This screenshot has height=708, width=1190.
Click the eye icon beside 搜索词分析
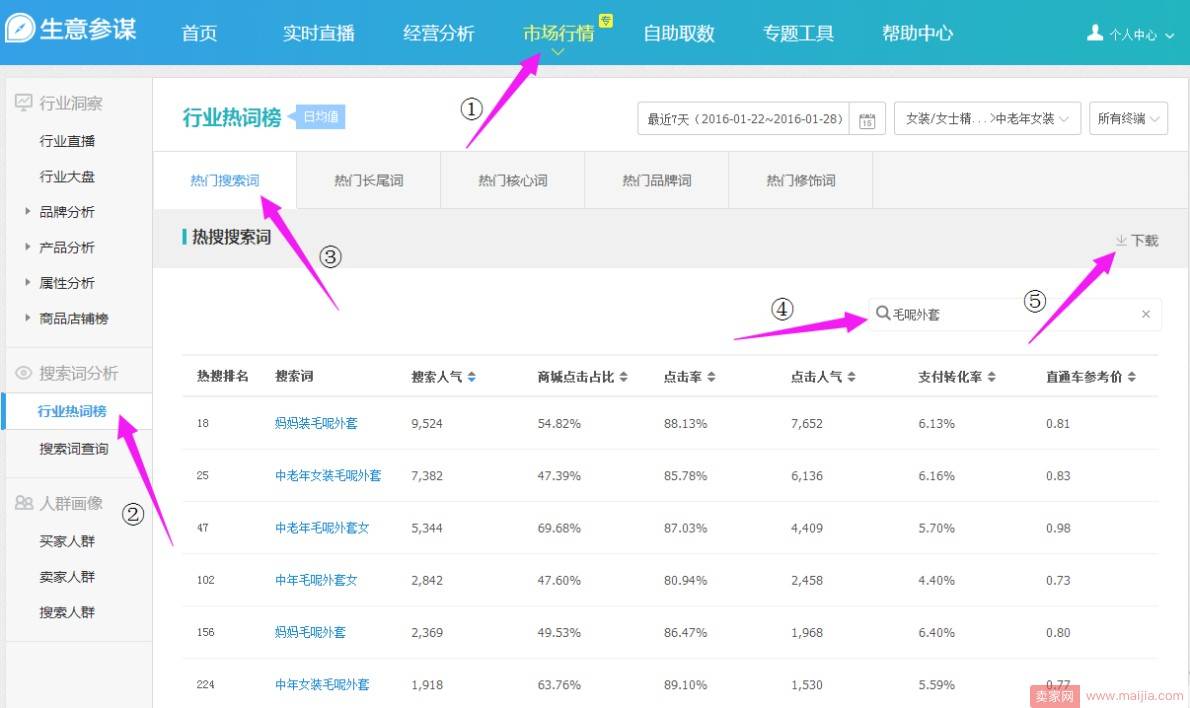(x=25, y=372)
